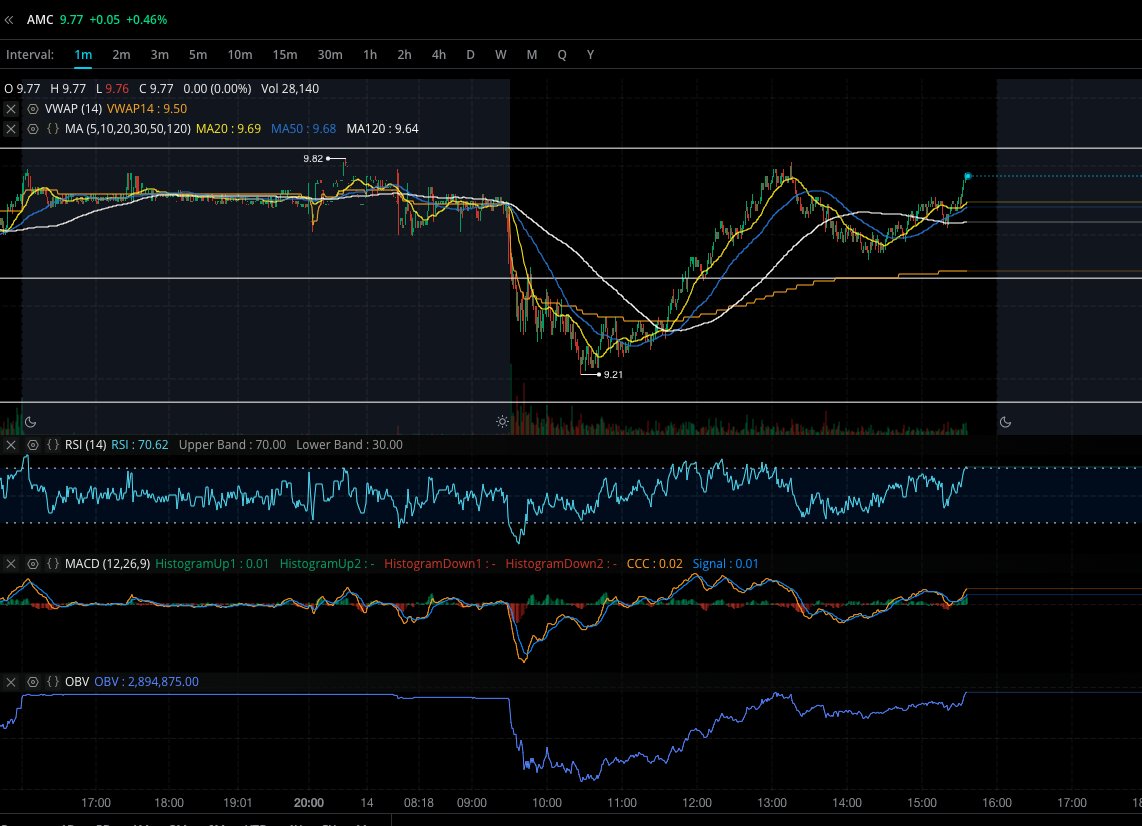Switch to the 3m interval

(x=160, y=55)
